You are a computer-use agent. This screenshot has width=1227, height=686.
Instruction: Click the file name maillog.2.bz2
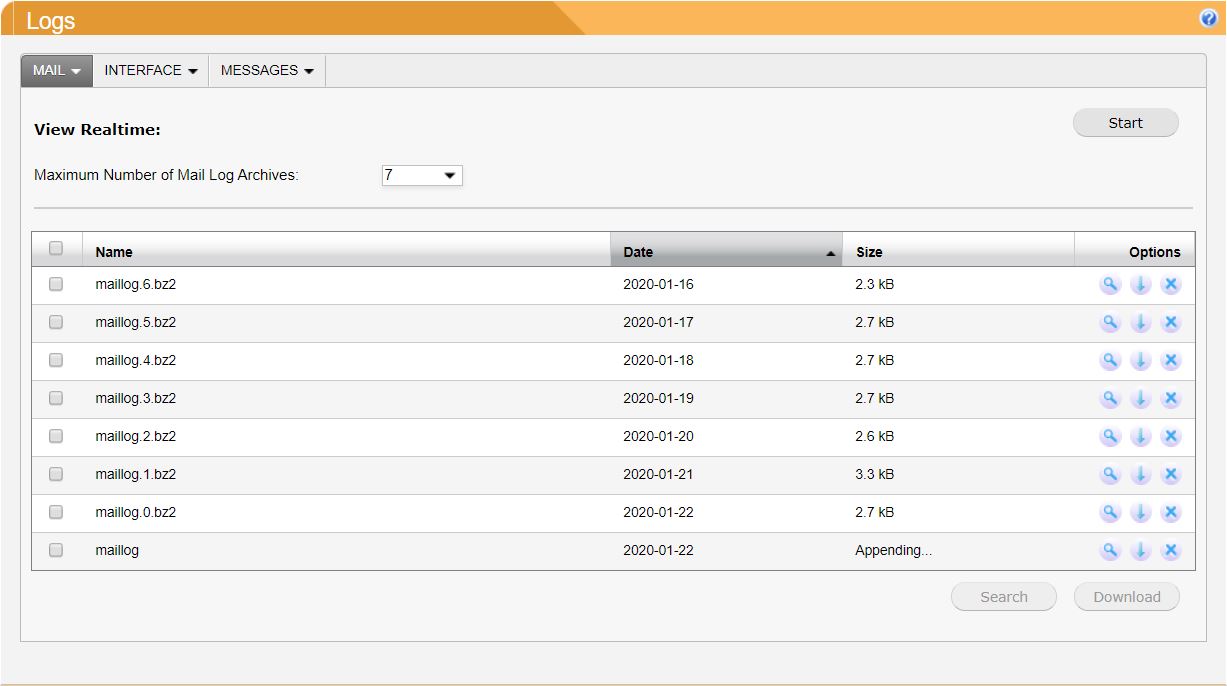136,437
